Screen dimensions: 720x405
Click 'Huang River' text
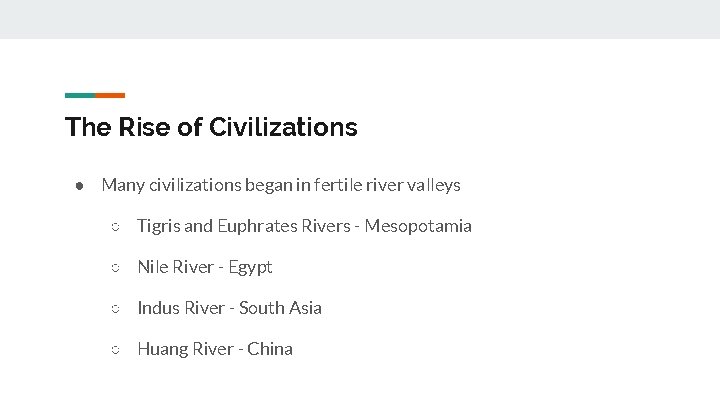coord(186,349)
